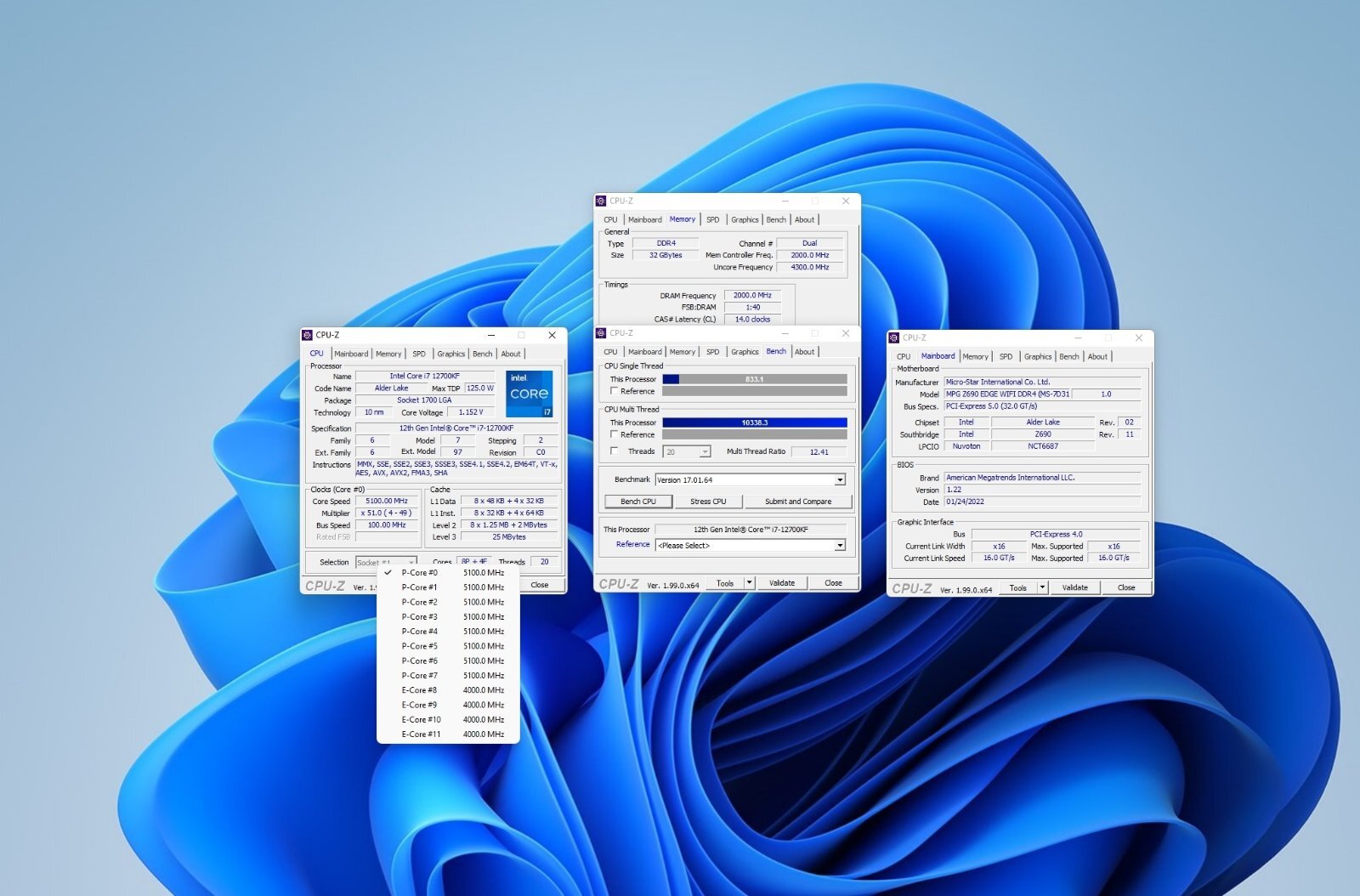The width and height of the screenshot is (1360, 896).
Task: Click the Reference link in Bench window
Action: click(x=633, y=544)
